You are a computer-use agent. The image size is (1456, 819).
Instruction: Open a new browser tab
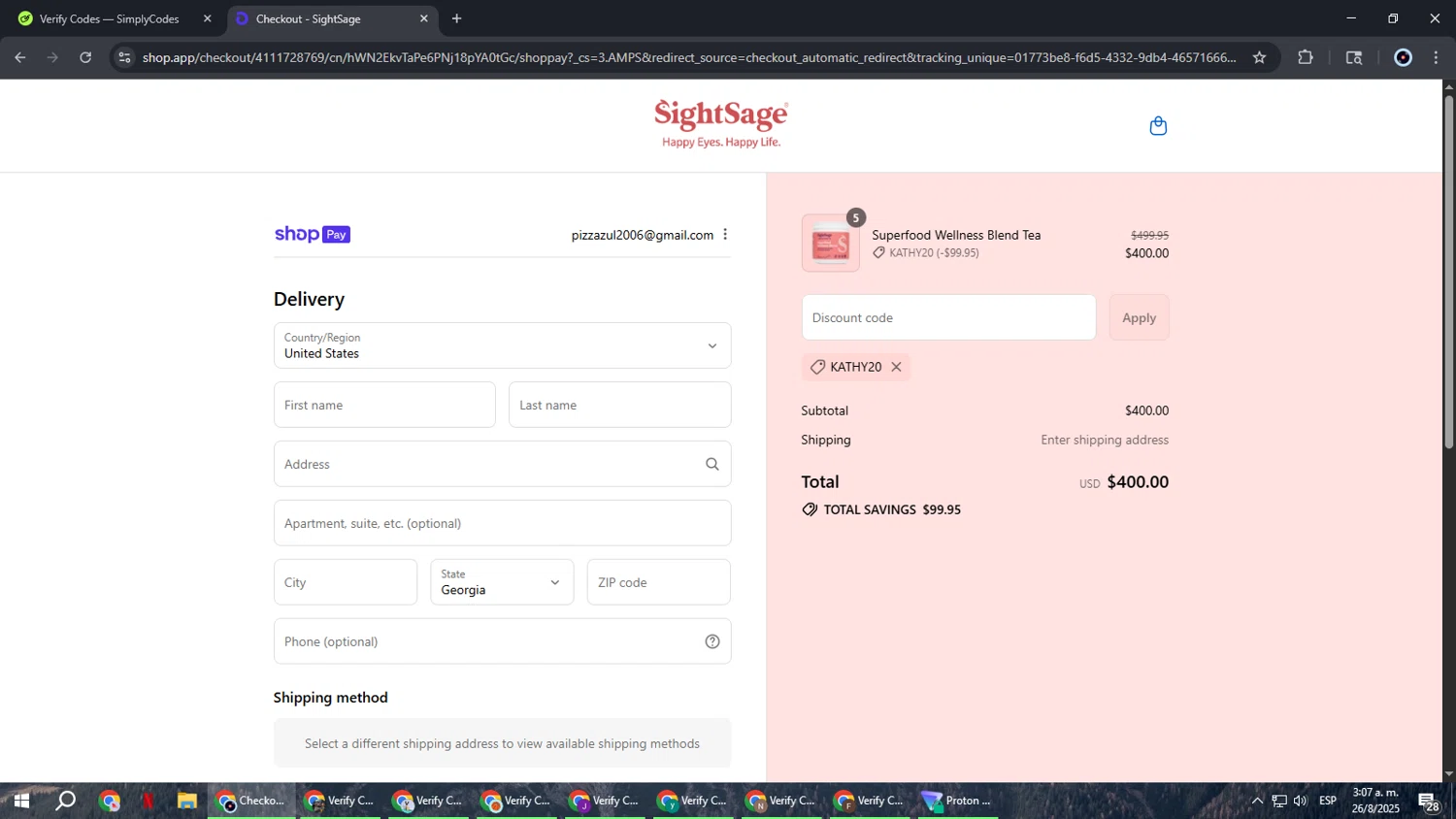(x=456, y=18)
